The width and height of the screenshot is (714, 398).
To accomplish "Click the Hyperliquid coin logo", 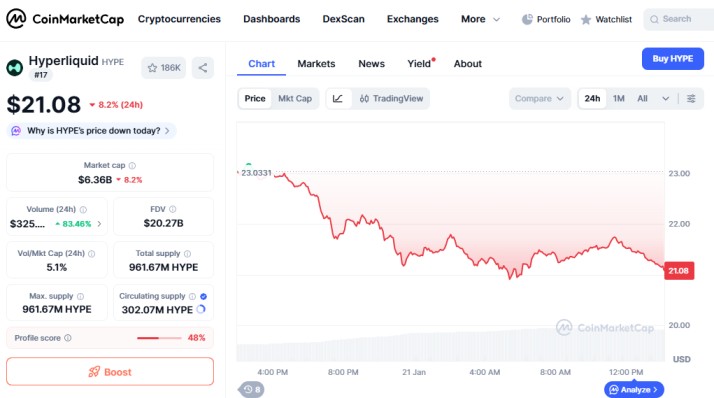I will coord(15,67).
